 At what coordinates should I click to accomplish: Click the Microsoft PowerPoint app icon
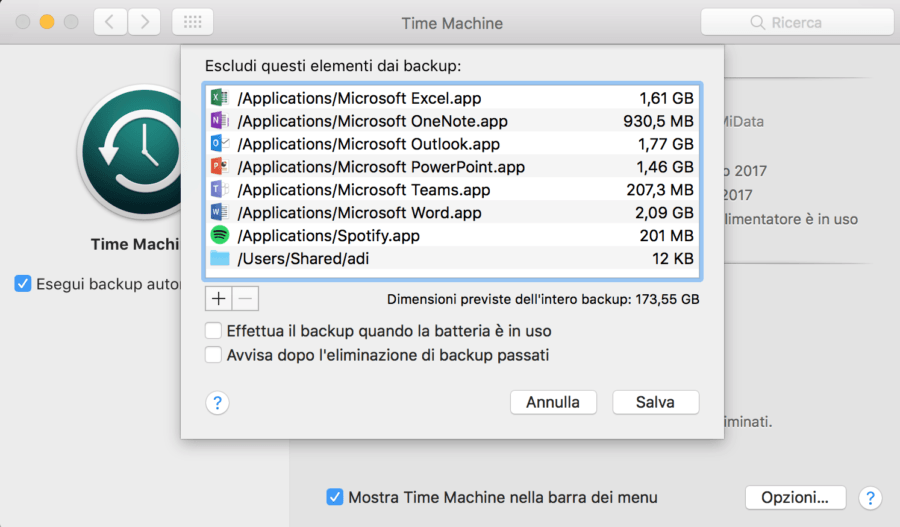click(x=219, y=166)
